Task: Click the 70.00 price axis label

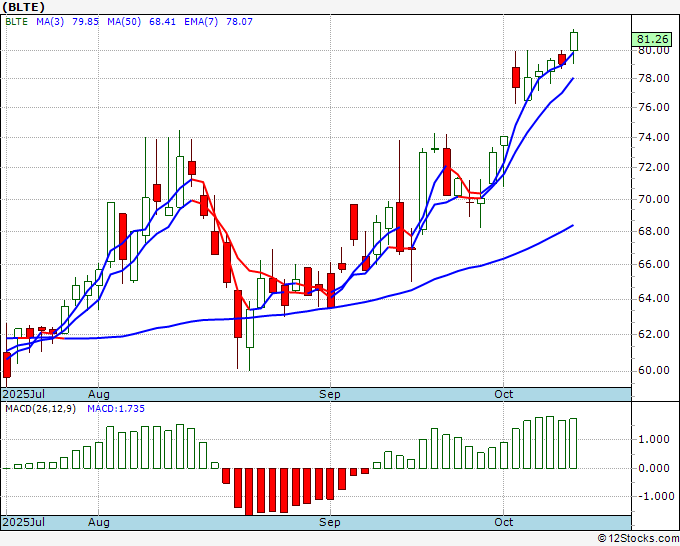Action: tap(654, 199)
